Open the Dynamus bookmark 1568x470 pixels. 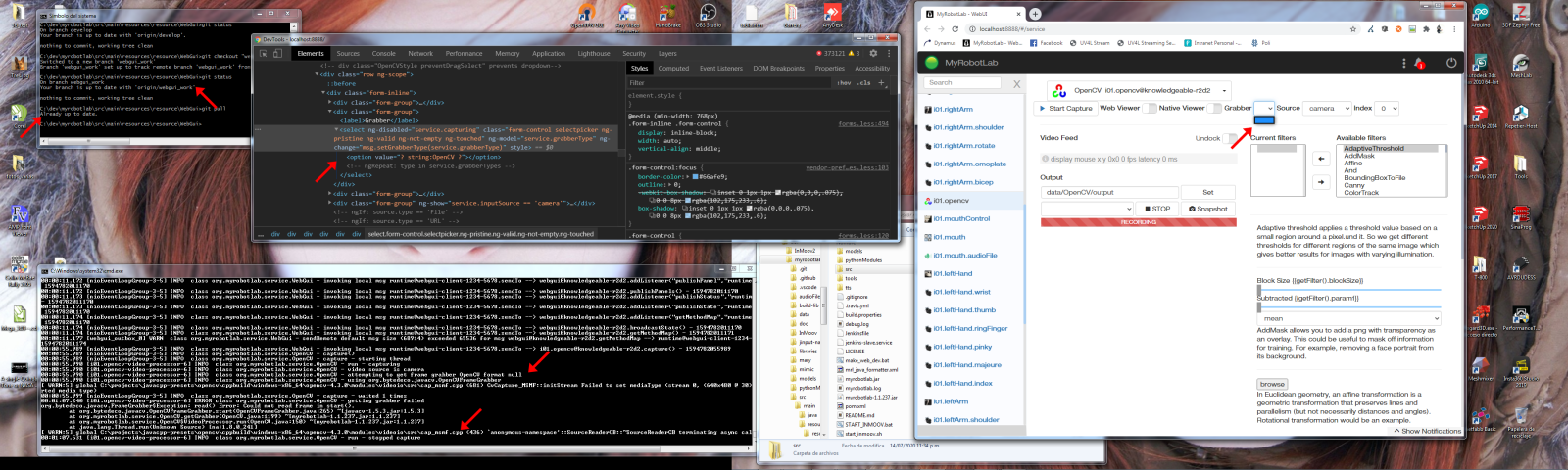click(x=940, y=43)
